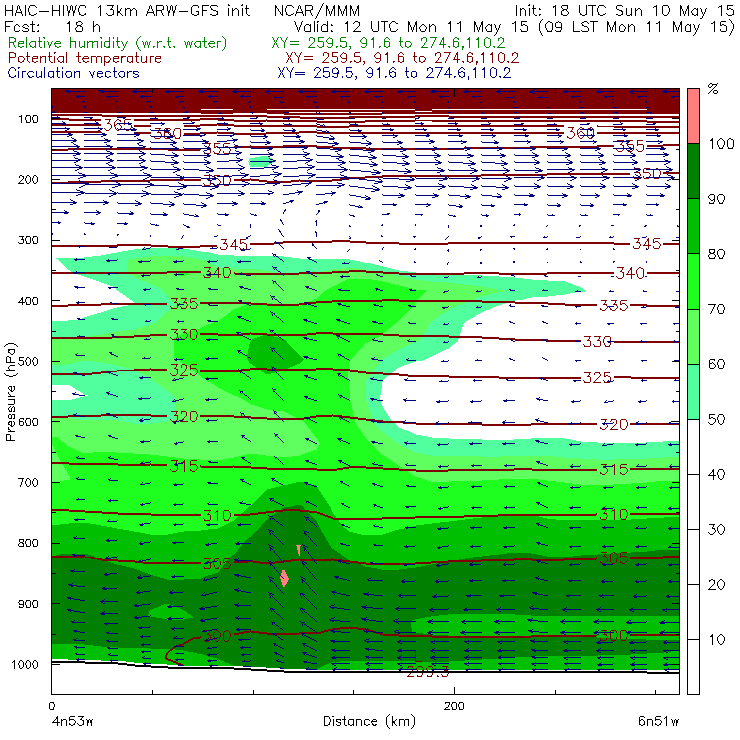Click the '100' pressure axis tick label
This screenshot has height=740, width=740.
28,119
